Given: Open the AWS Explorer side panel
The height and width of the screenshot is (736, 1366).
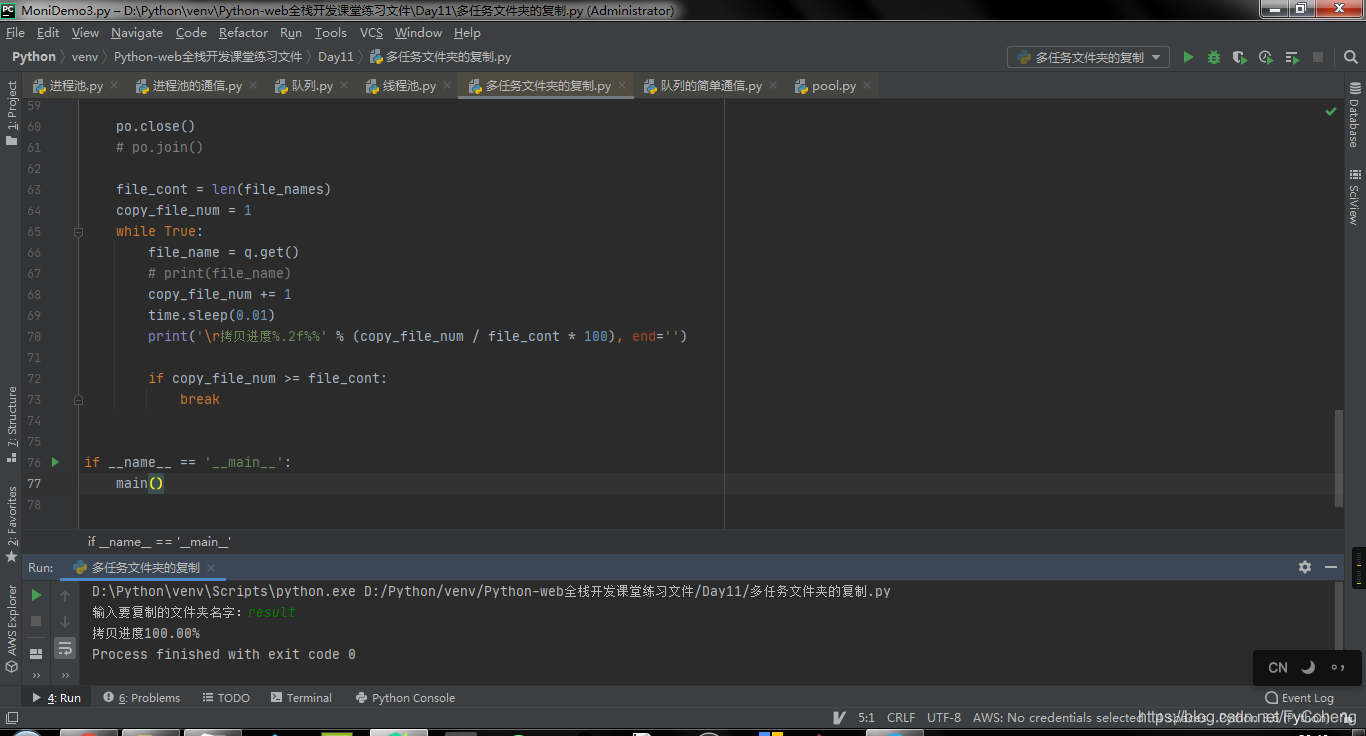Looking at the screenshot, I should [x=12, y=628].
